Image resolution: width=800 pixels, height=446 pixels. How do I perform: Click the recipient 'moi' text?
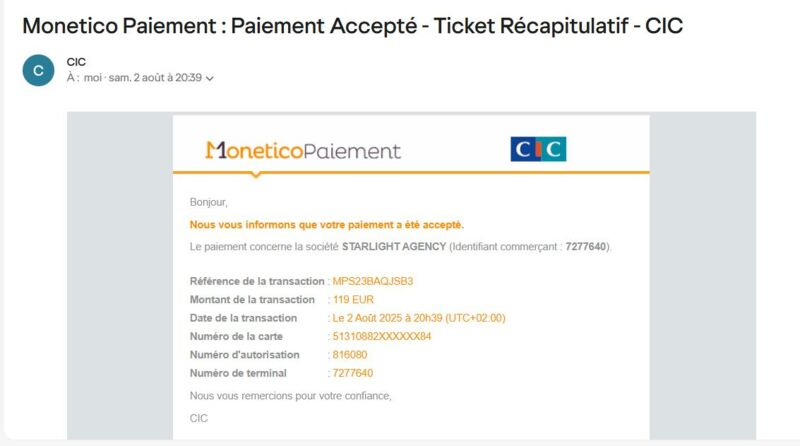pos(92,78)
